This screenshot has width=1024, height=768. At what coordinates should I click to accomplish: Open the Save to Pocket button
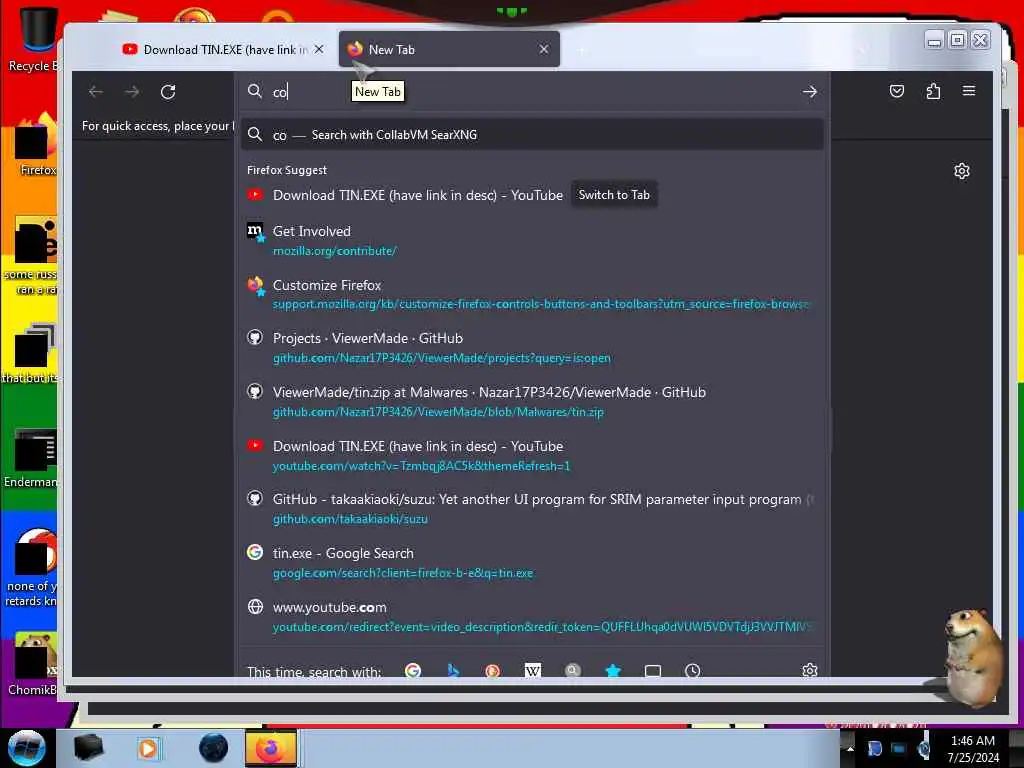[x=897, y=91]
